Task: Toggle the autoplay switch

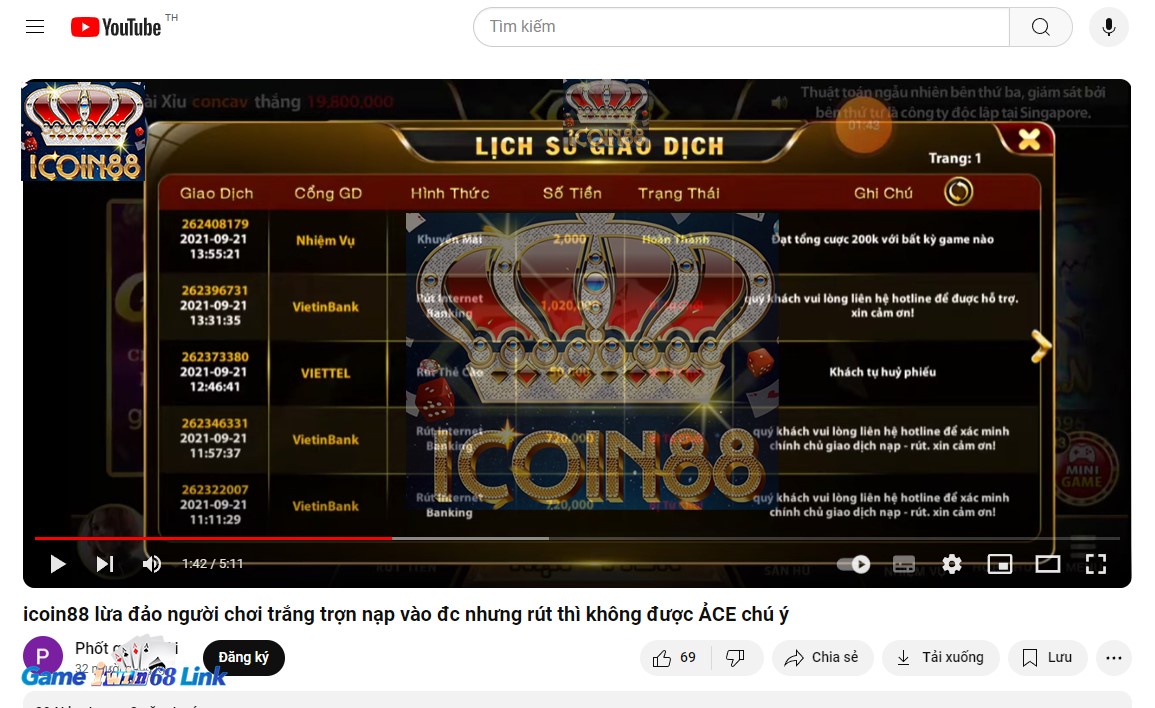Action: [854, 564]
